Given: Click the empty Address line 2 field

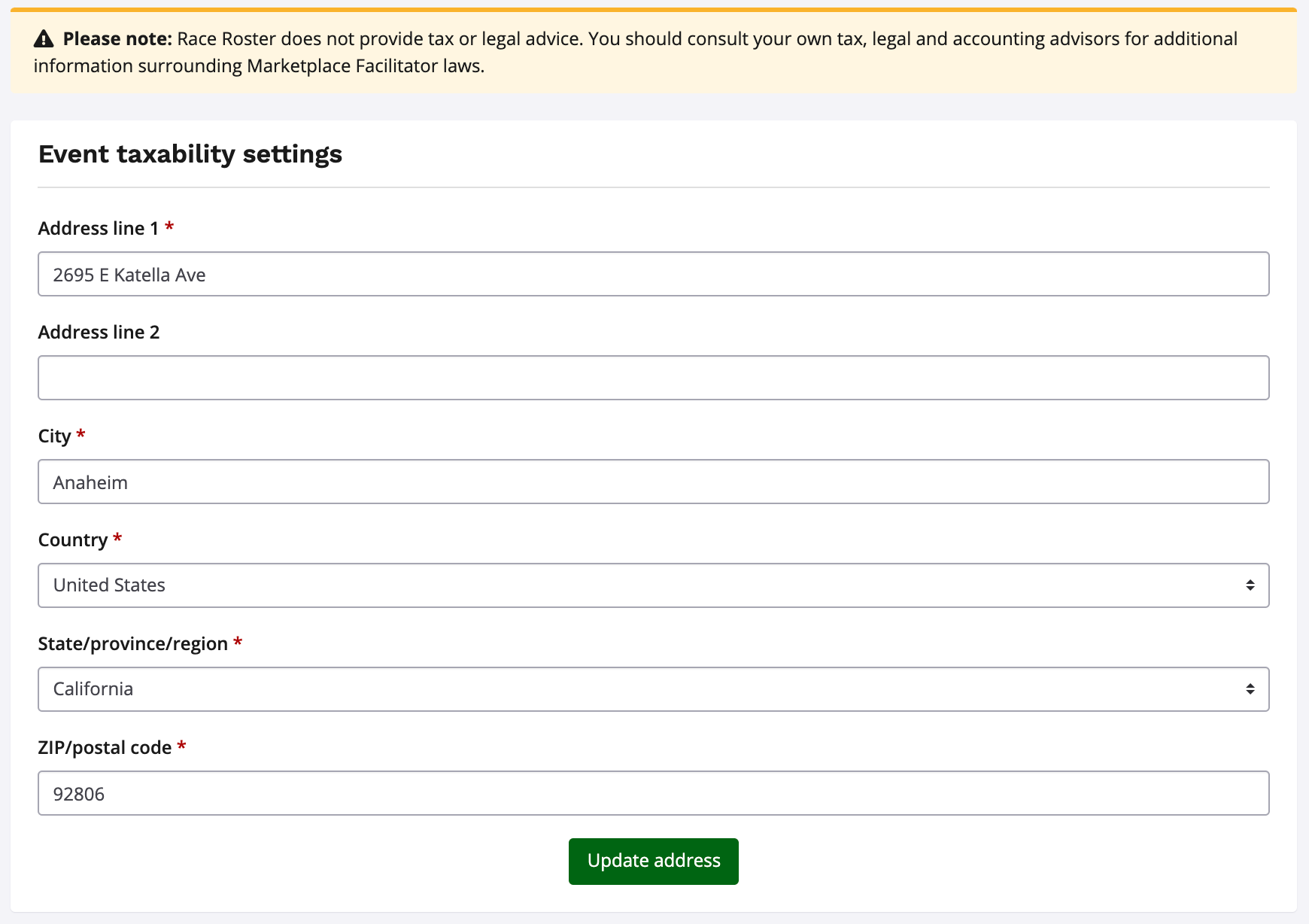Looking at the screenshot, I should pyautogui.click(x=653, y=378).
